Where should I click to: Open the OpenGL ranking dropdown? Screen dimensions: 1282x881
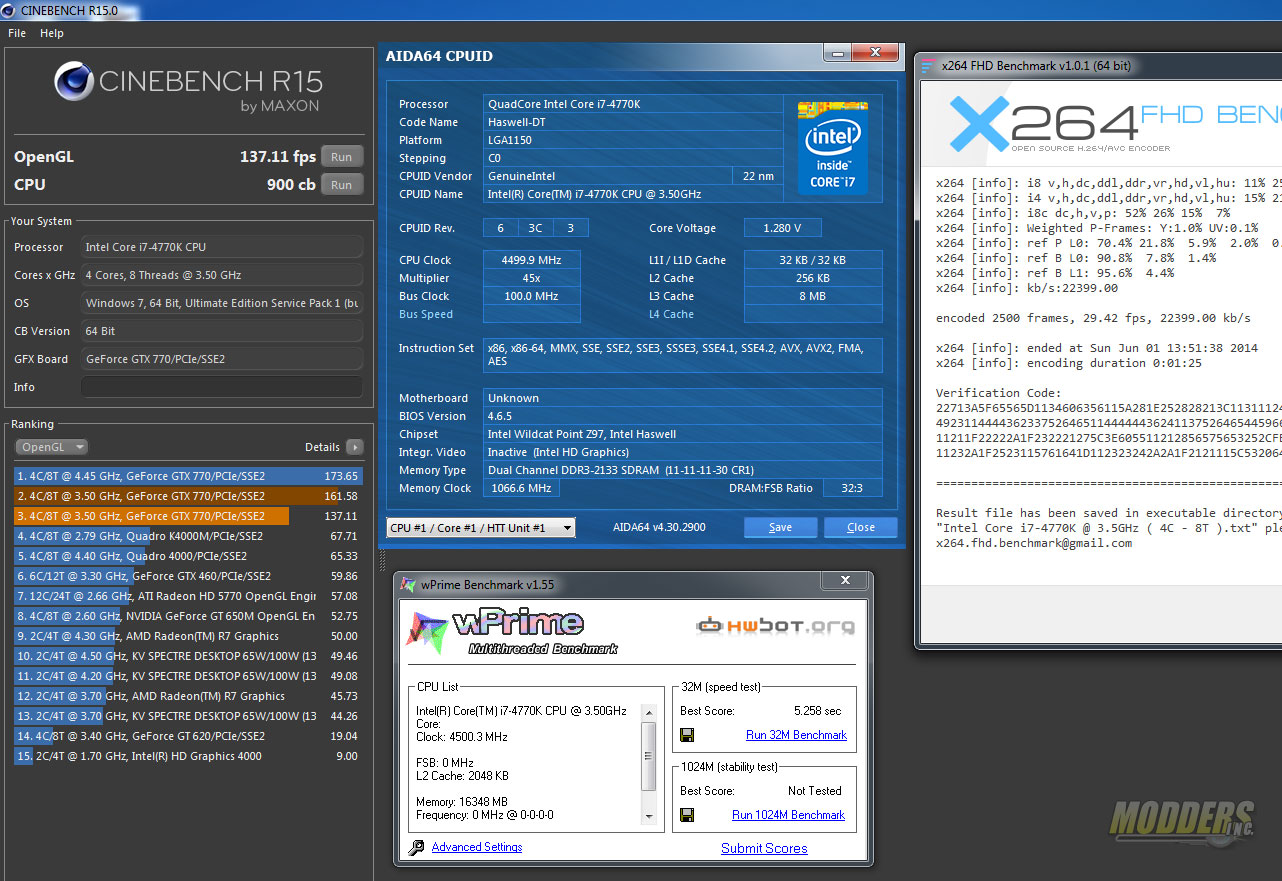tap(52, 447)
